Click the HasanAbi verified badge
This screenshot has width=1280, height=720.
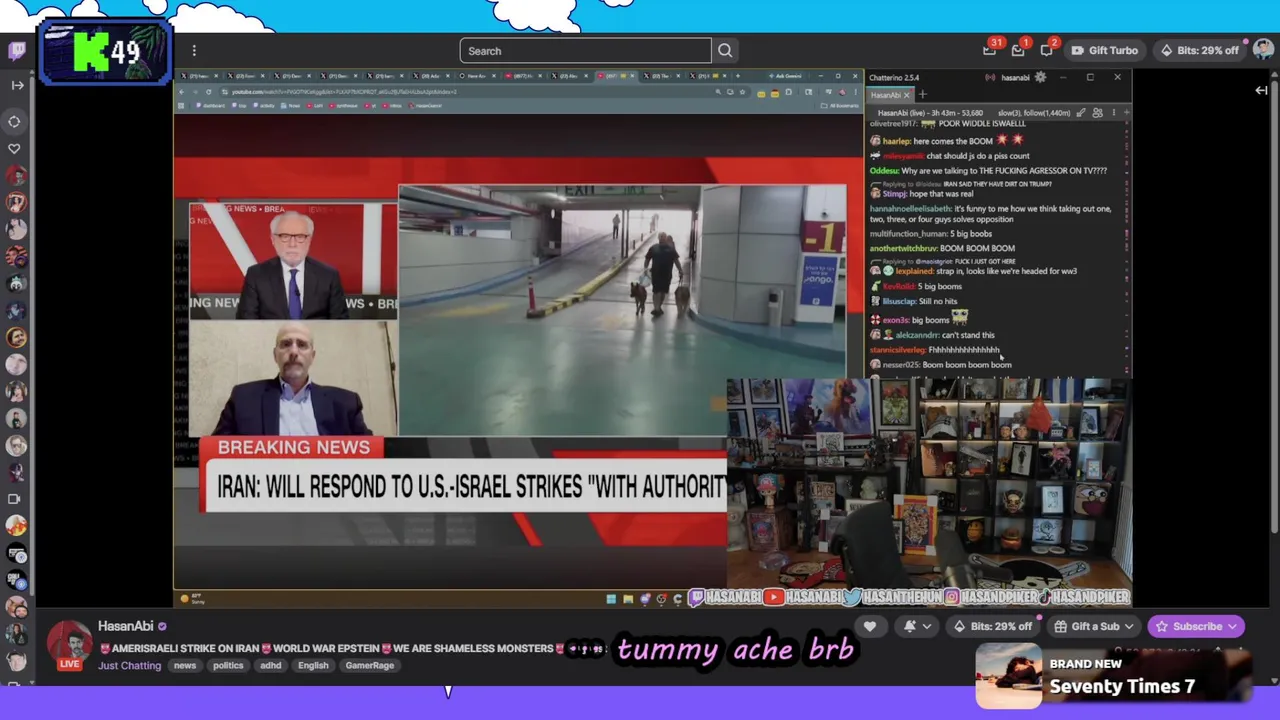[162, 627]
